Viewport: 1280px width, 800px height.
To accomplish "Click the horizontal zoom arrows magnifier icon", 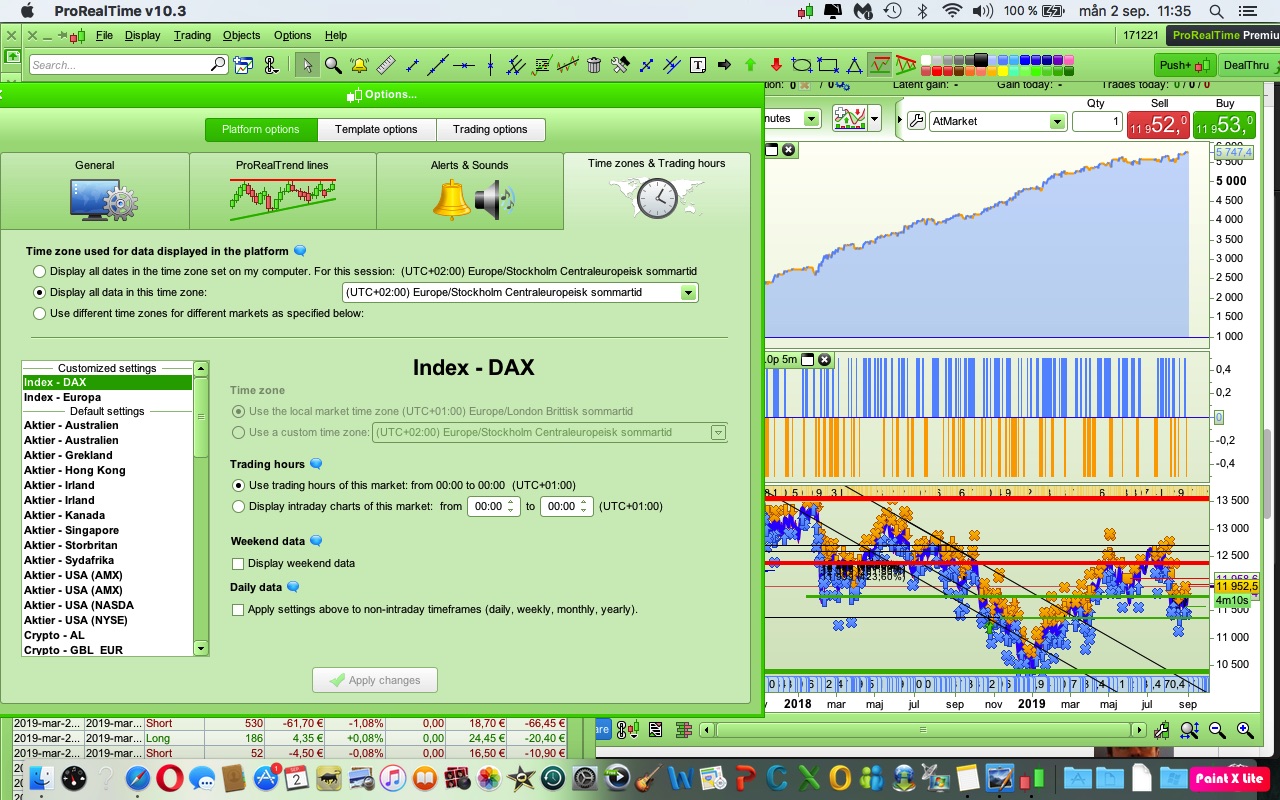I will pos(1190,730).
